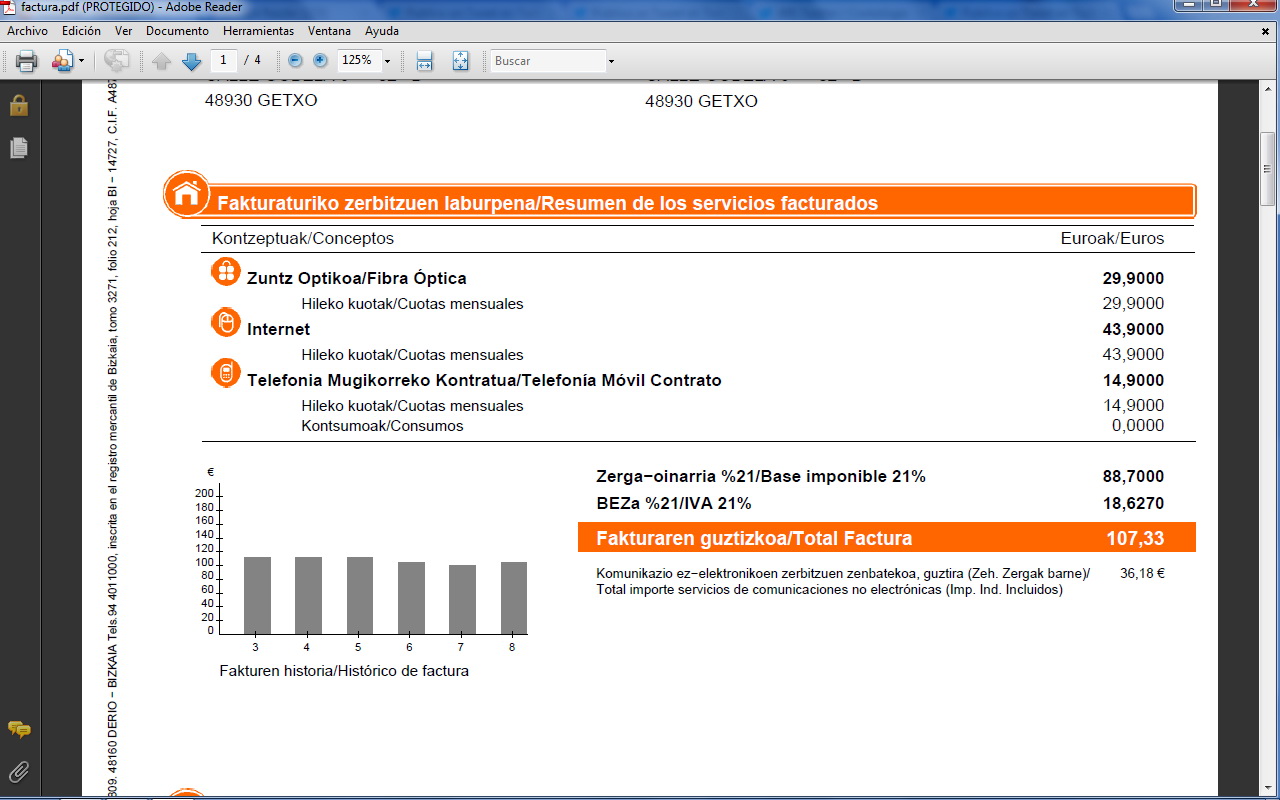Click the document close X in menu bar
1280x800 pixels.
tap(1266, 31)
